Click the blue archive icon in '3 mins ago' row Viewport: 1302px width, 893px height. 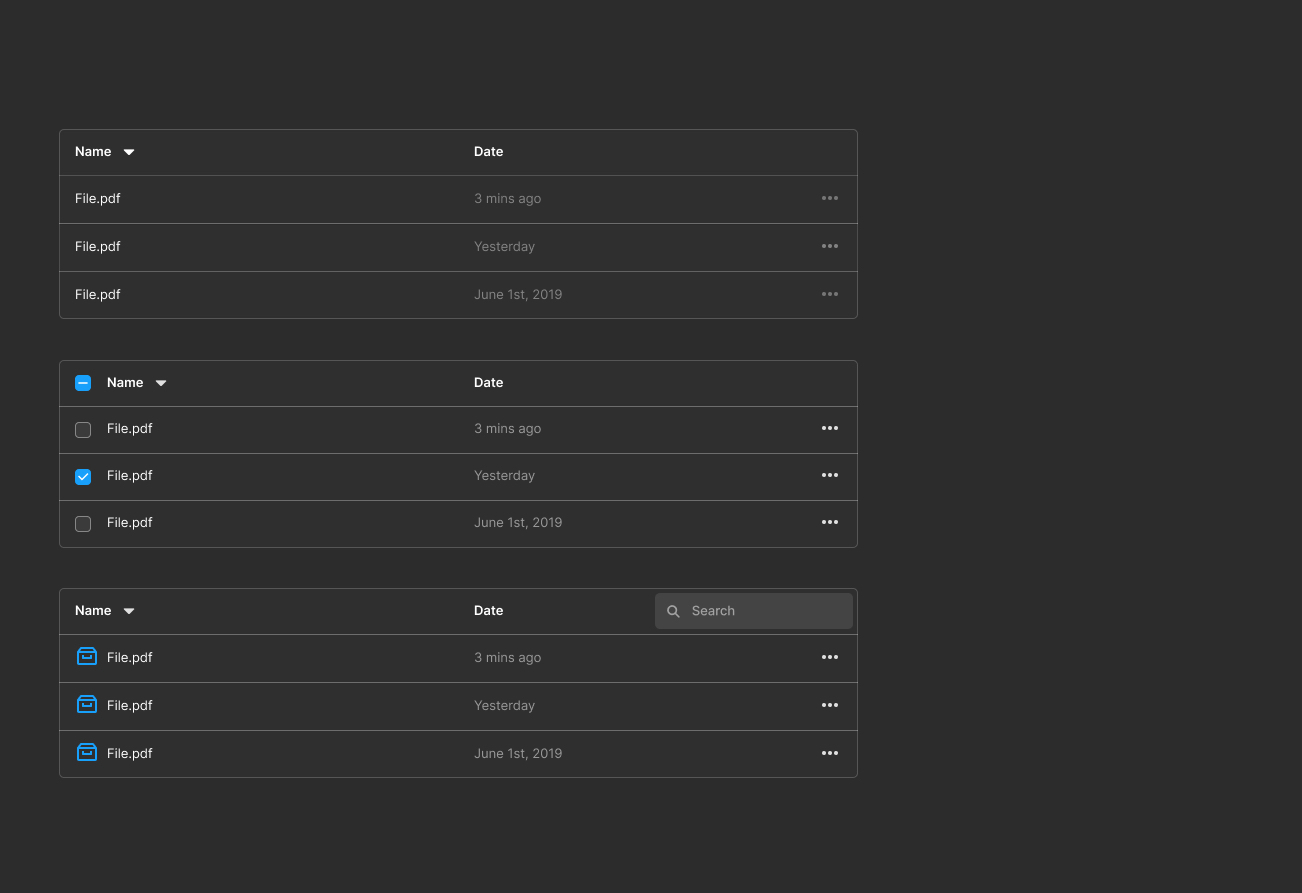[x=87, y=656]
